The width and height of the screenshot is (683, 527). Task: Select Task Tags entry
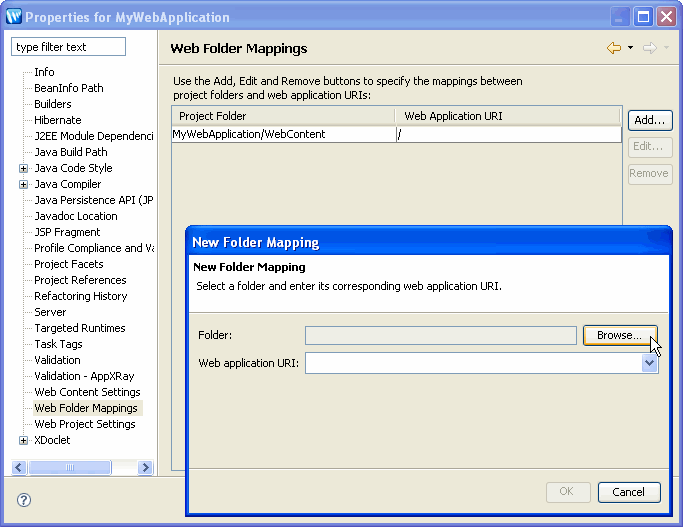pos(58,344)
